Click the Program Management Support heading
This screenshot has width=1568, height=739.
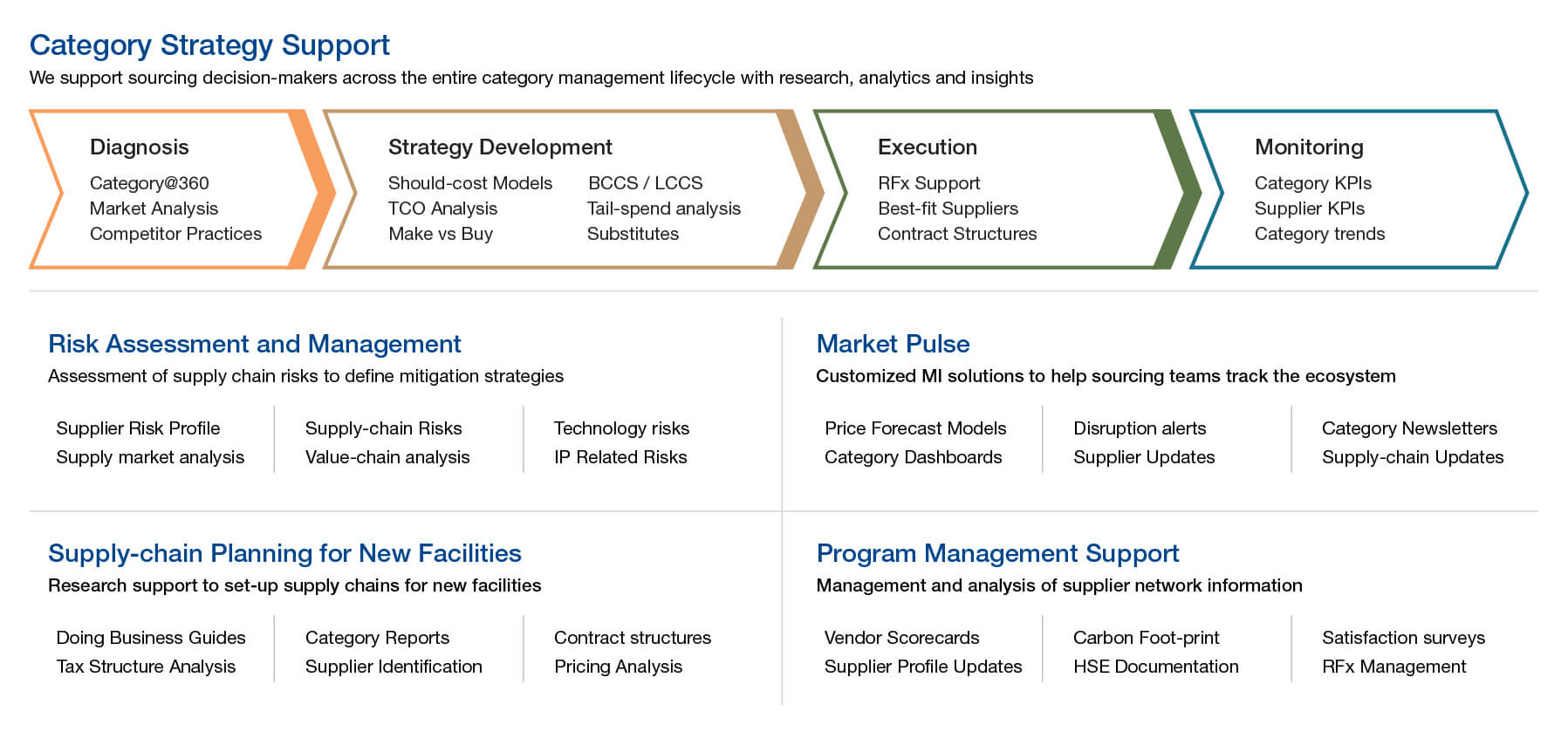coord(997,553)
